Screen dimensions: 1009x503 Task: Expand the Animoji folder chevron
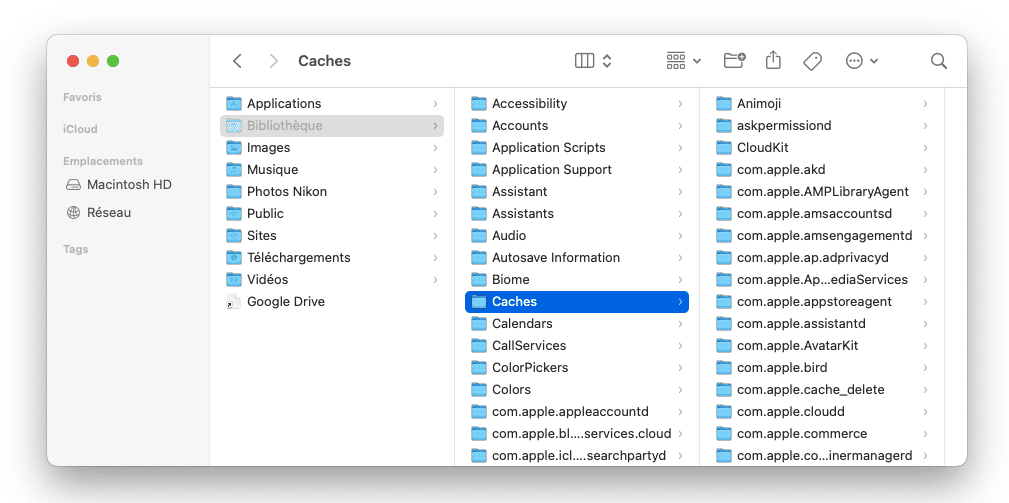tap(925, 104)
